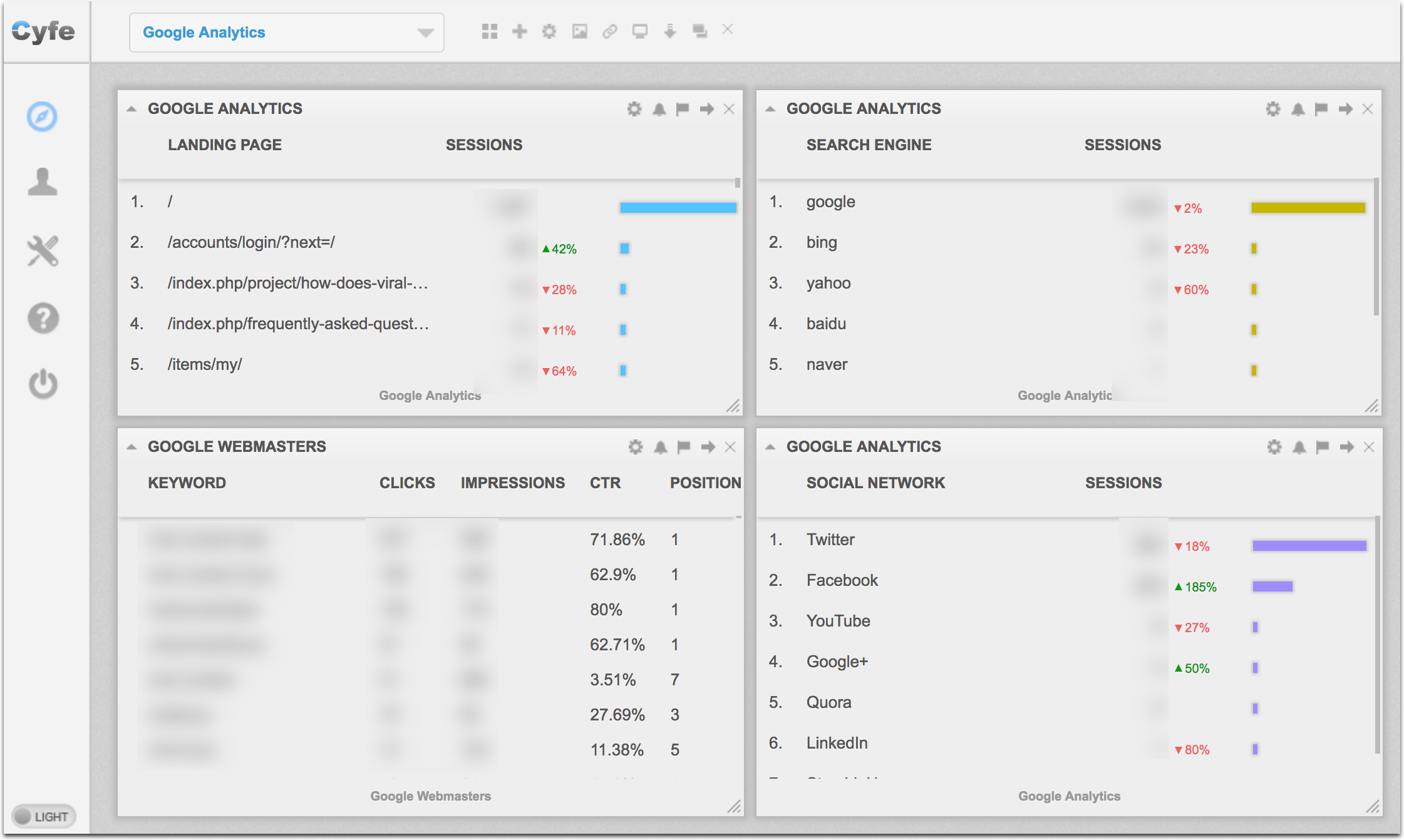Click alert bell on Search Engine widget
Image resolution: width=1404 pixels, height=840 pixels.
coord(1298,109)
